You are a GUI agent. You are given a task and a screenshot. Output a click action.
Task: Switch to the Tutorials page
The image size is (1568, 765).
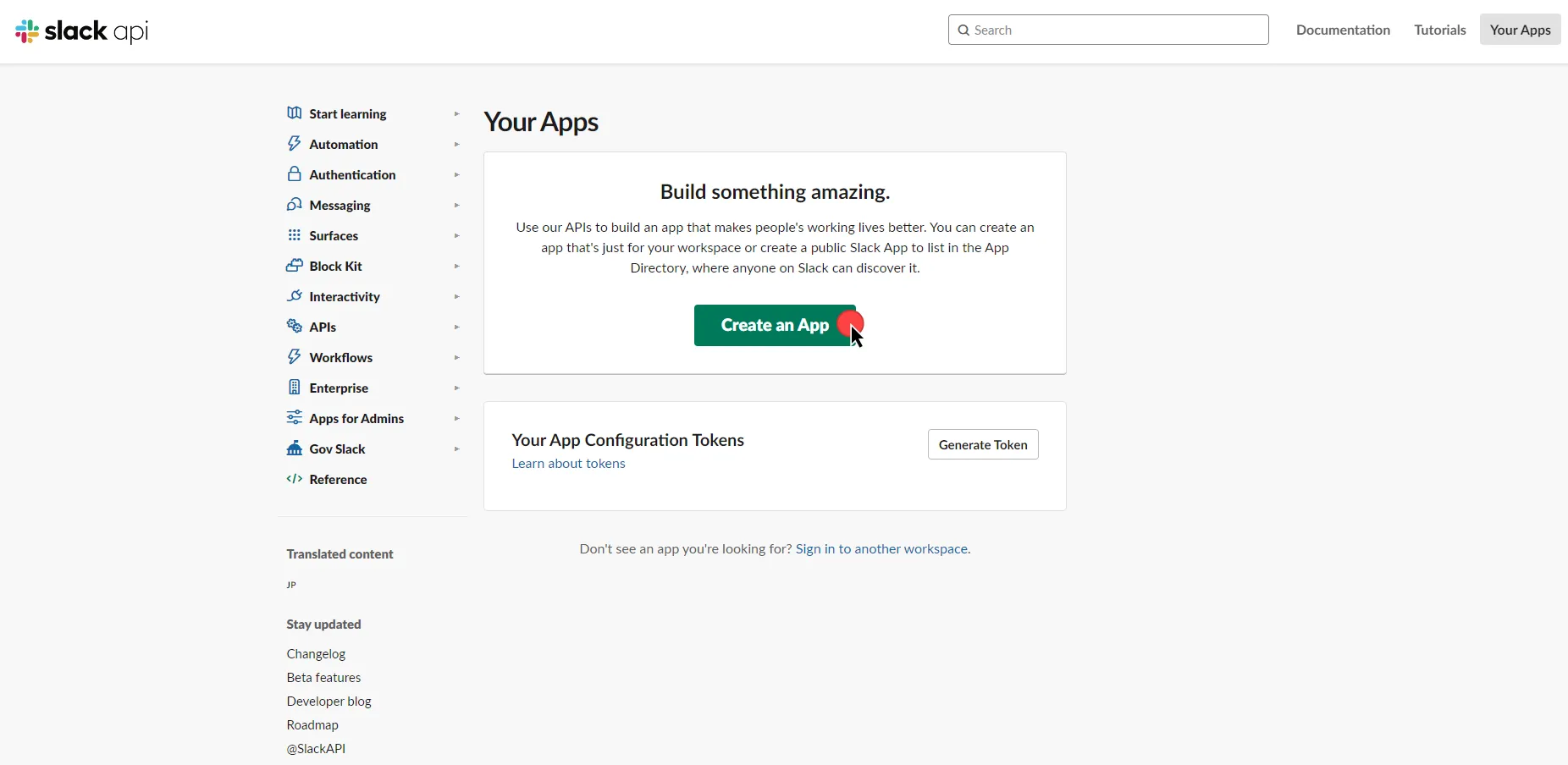tap(1438, 30)
